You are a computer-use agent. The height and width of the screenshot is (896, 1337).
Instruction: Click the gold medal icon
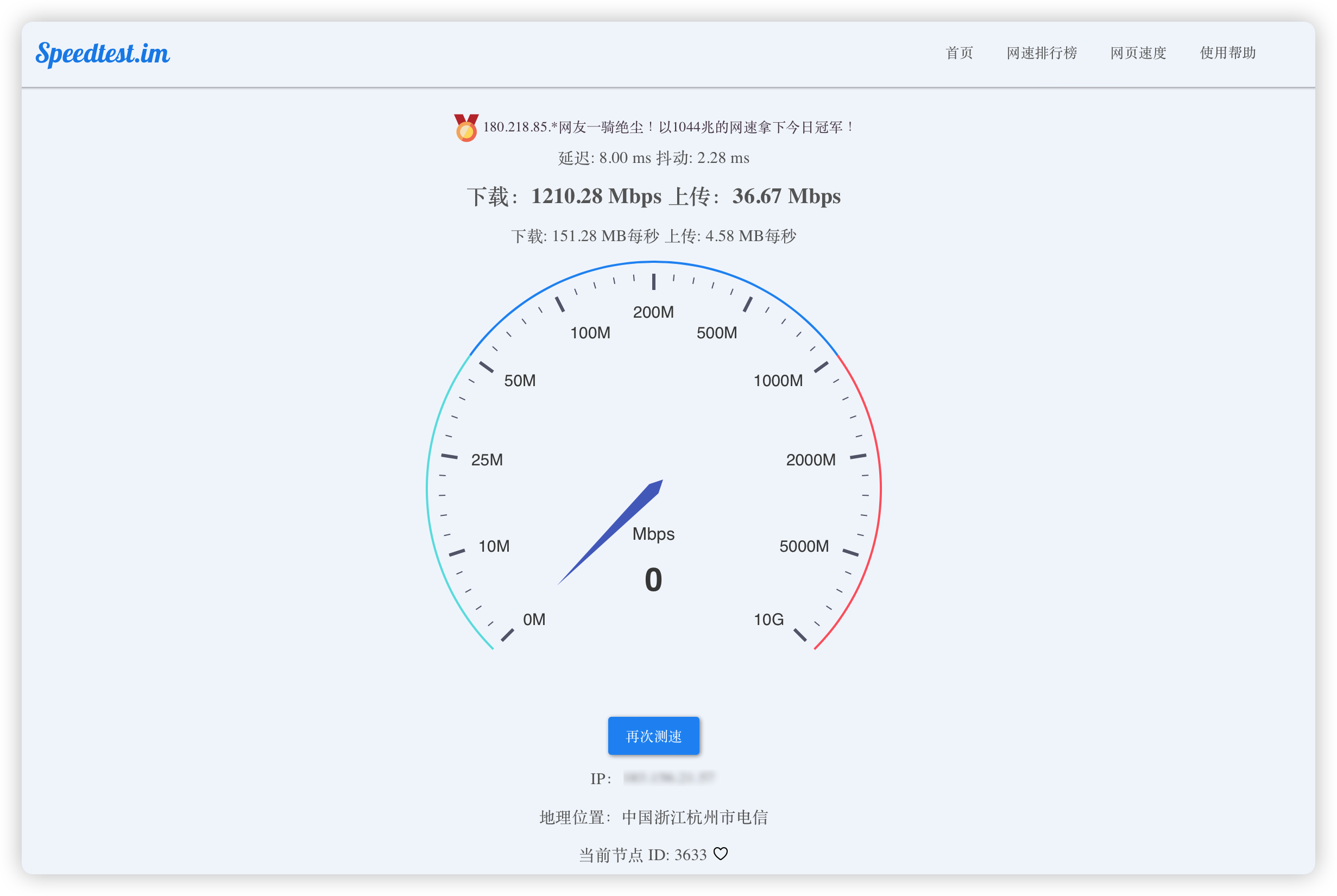466,128
